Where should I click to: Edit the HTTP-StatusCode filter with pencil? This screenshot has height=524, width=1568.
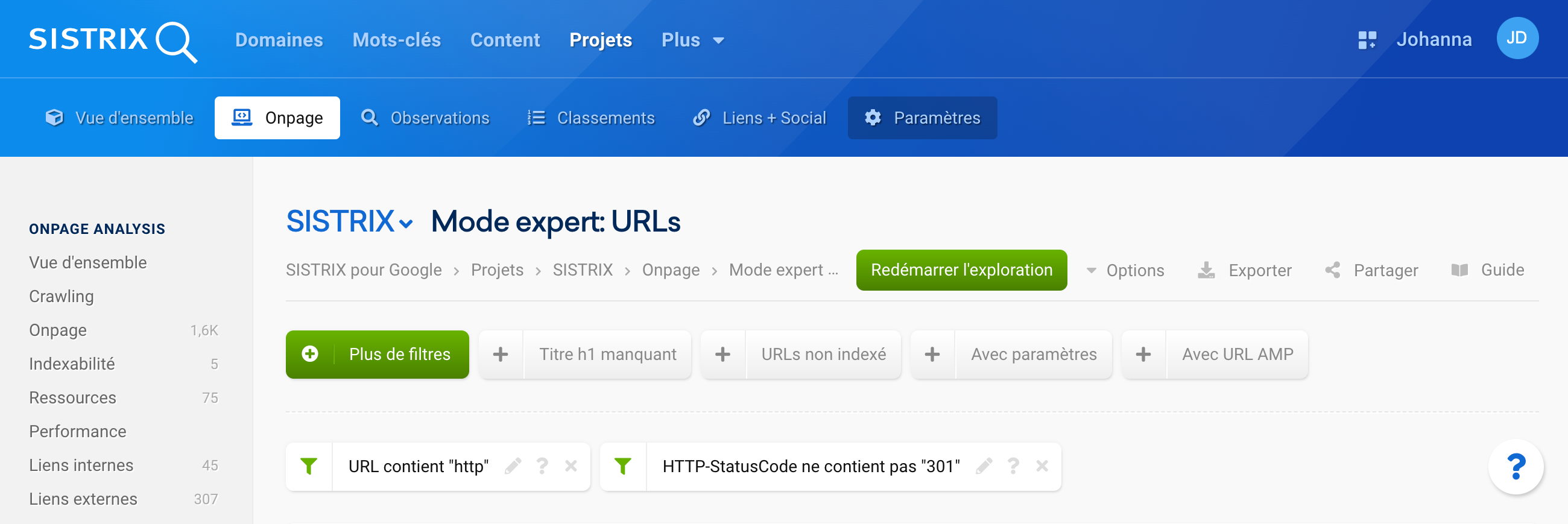pos(984,466)
